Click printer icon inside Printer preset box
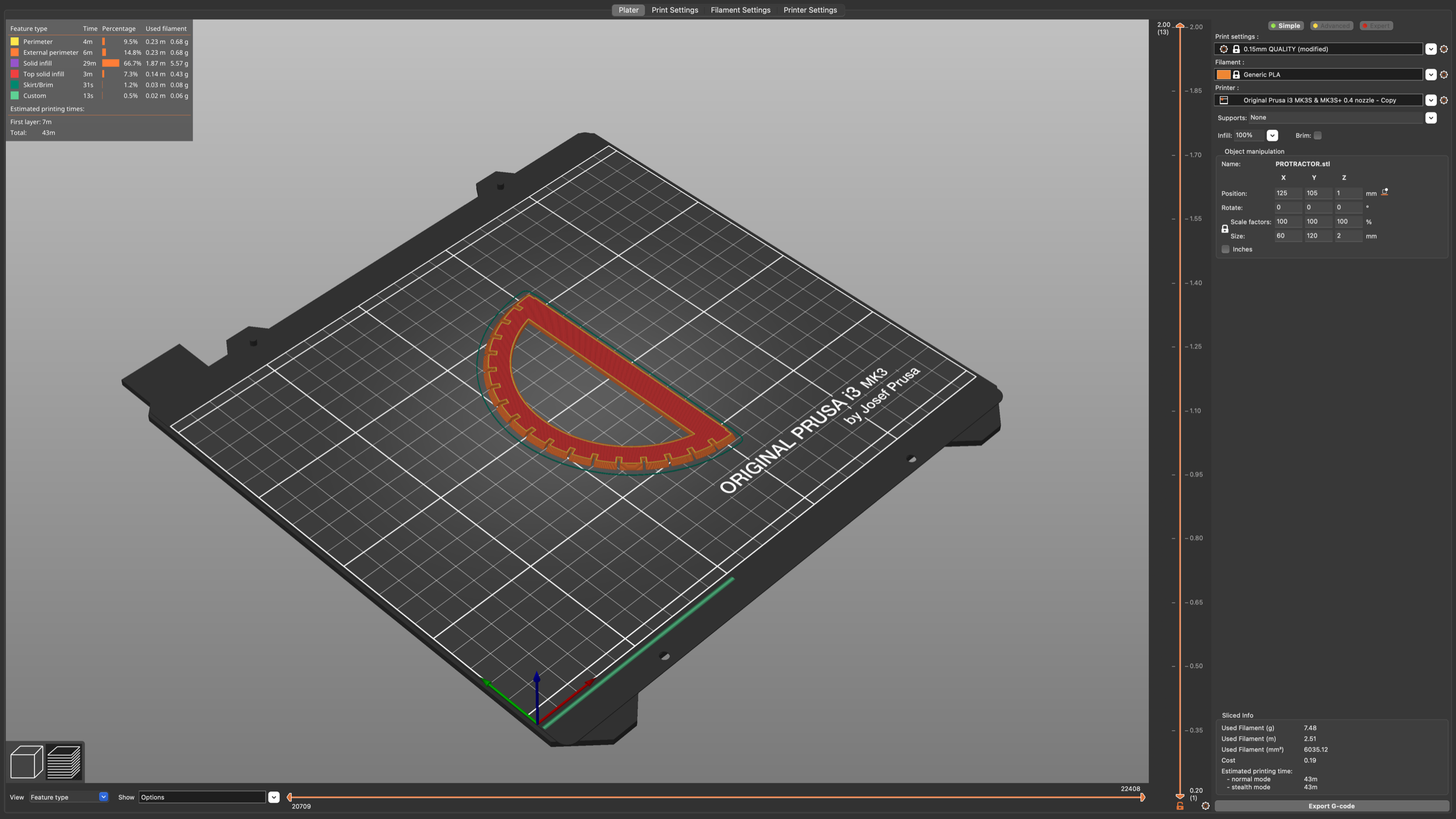Viewport: 1456px width, 819px height. [x=1224, y=100]
